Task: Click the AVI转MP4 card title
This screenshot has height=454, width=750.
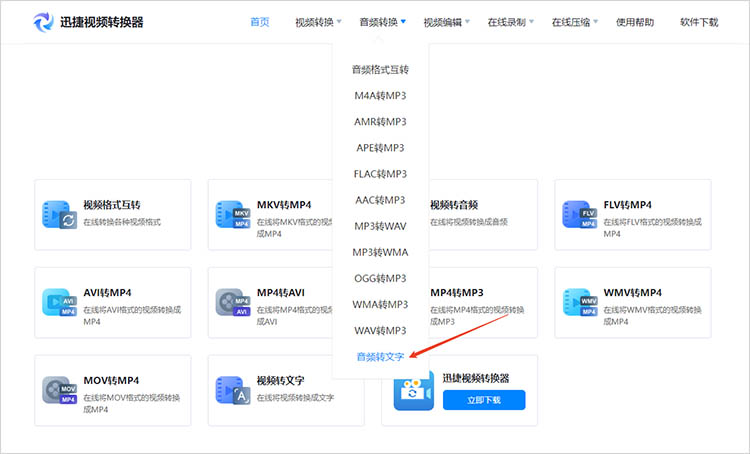Action: (x=108, y=293)
